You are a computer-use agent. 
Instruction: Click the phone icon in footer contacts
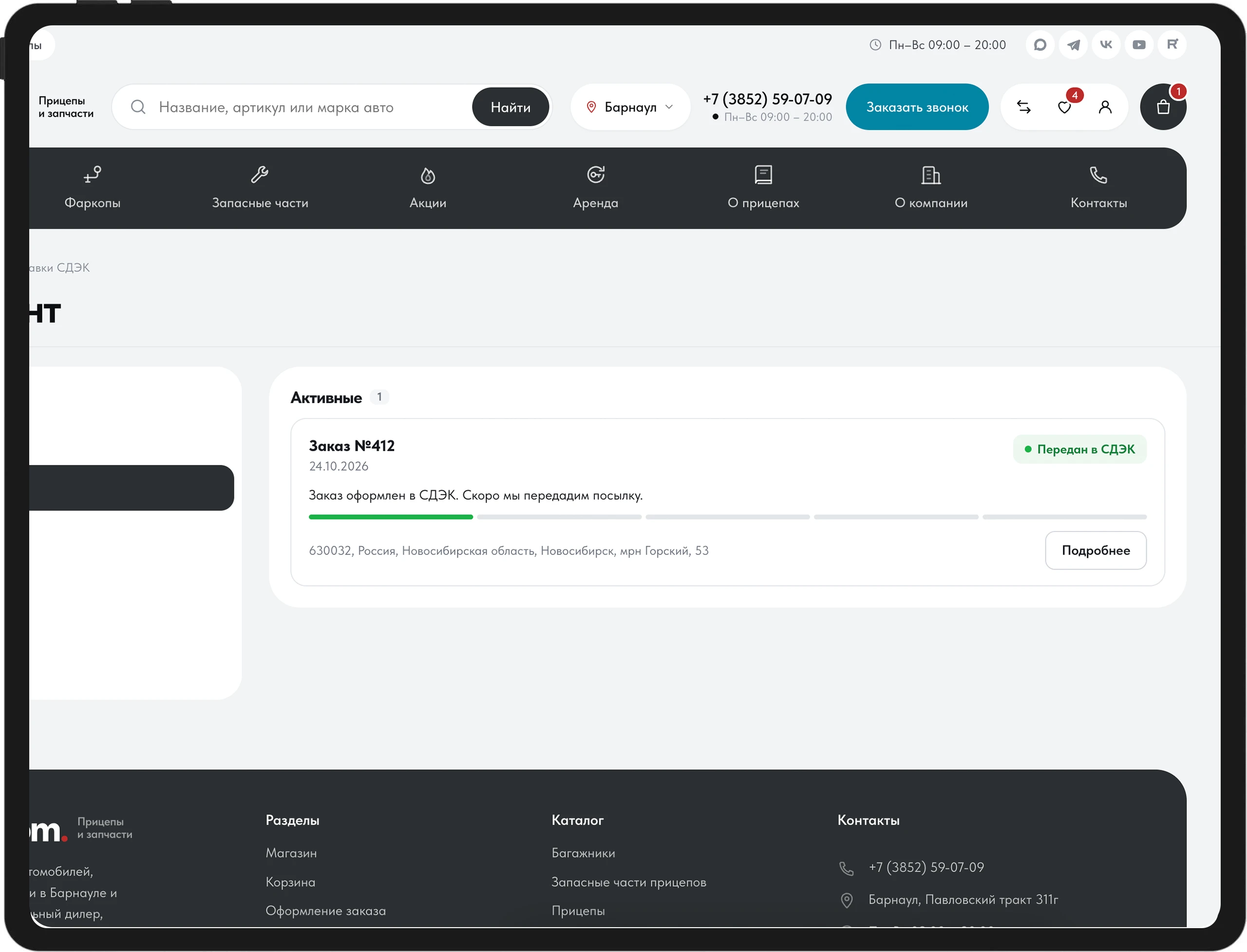point(847,868)
